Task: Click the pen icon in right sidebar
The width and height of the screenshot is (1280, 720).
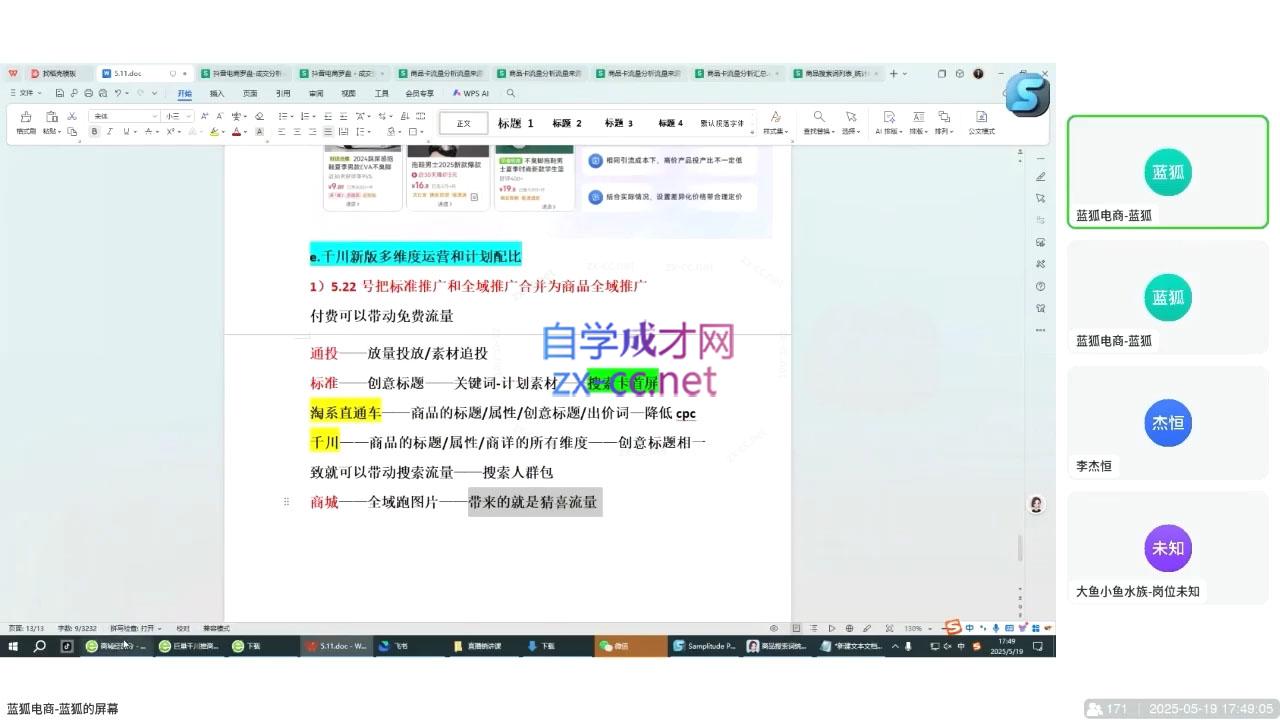Action: [x=1041, y=176]
